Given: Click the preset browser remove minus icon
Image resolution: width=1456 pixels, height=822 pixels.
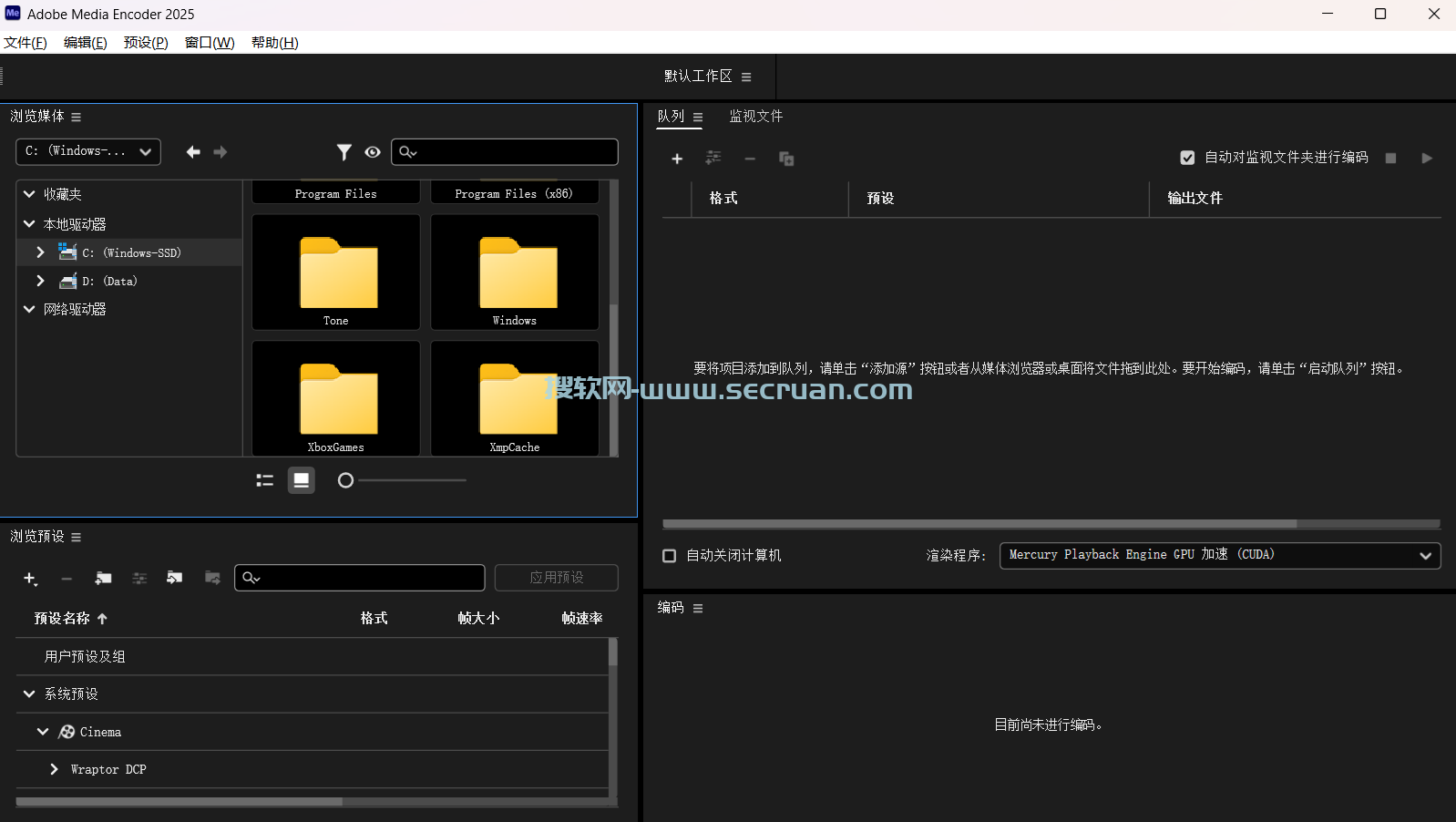Looking at the screenshot, I should point(67,578).
